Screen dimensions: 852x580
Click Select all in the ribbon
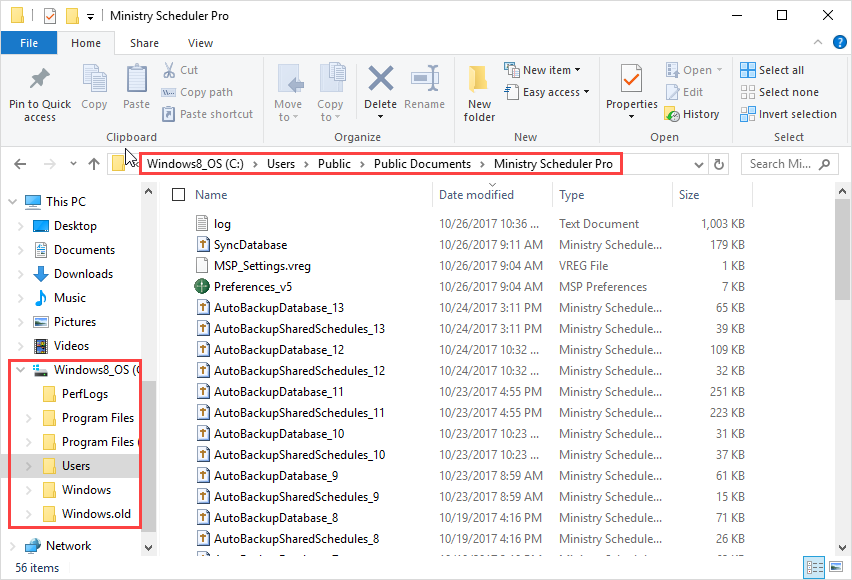(771, 70)
